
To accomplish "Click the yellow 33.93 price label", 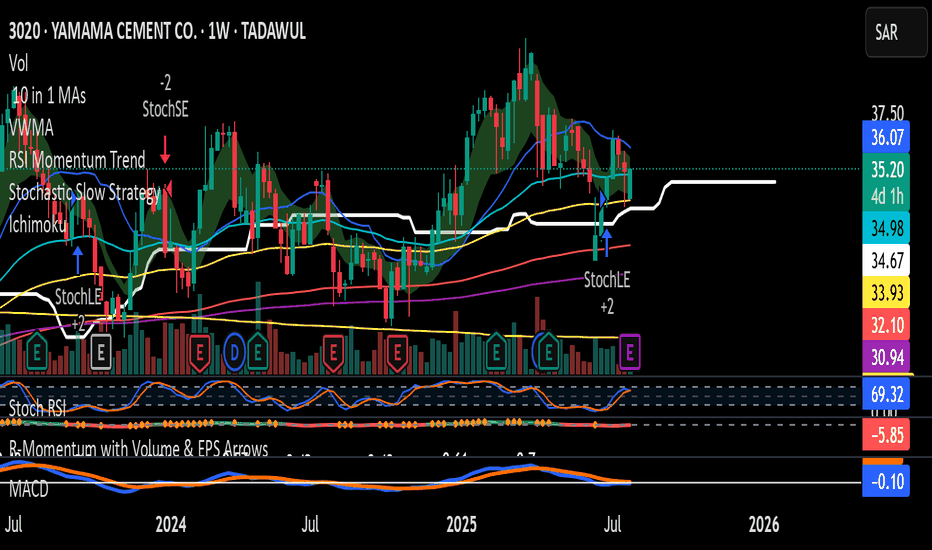I will point(886,293).
